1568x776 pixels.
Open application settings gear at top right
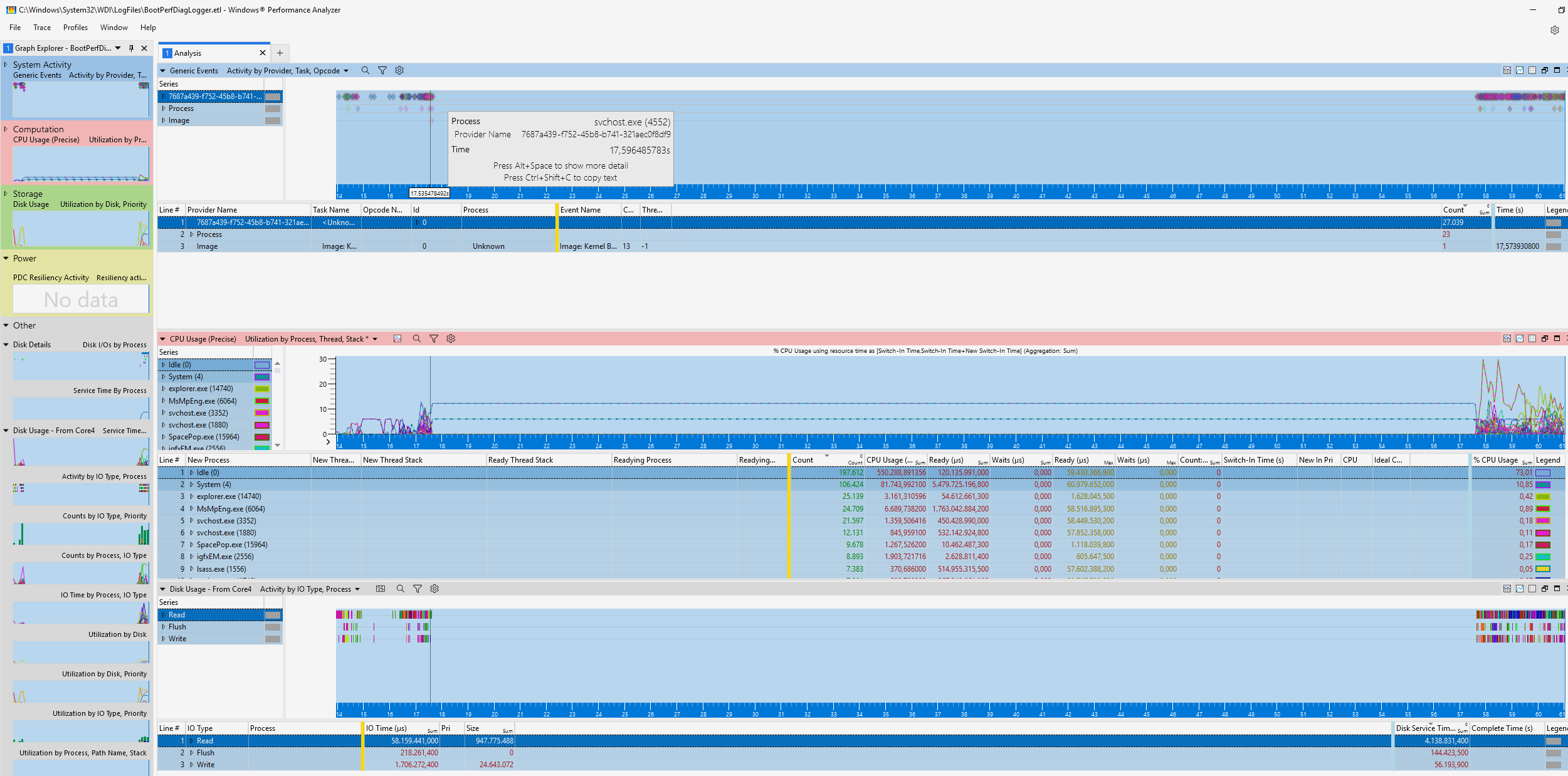tap(1555, 30)
